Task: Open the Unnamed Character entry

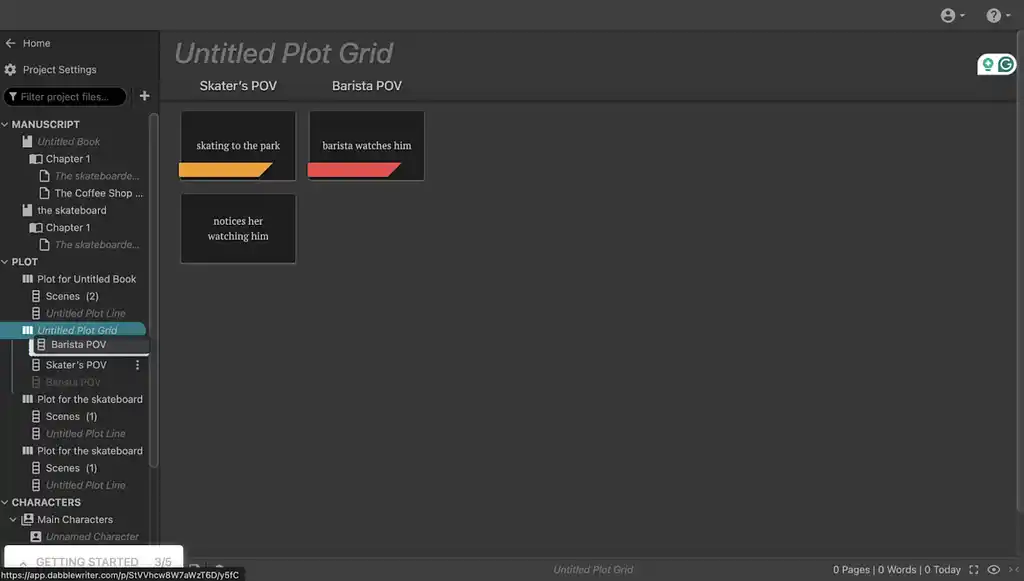Action: coord(92,537)
